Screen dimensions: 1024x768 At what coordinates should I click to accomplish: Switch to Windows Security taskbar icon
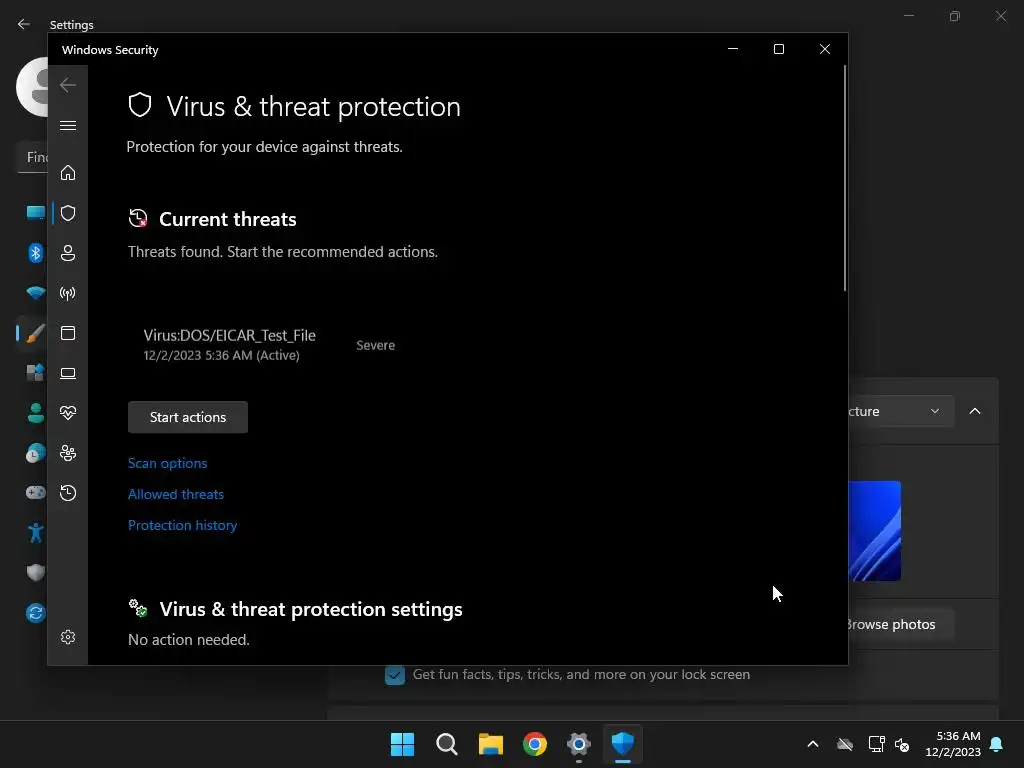pos(622,744)
